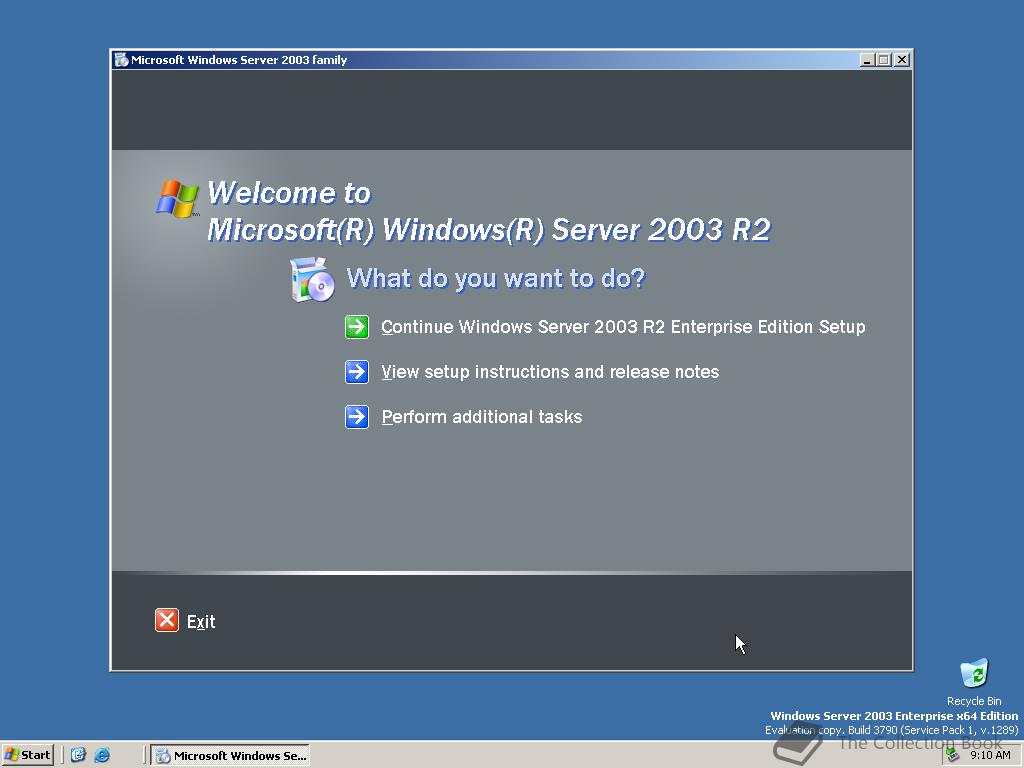The width and height of the screenshot is (1024, 768).
Task: Click the clock showing 9:10 AM
Action: [x=990, y=755]
